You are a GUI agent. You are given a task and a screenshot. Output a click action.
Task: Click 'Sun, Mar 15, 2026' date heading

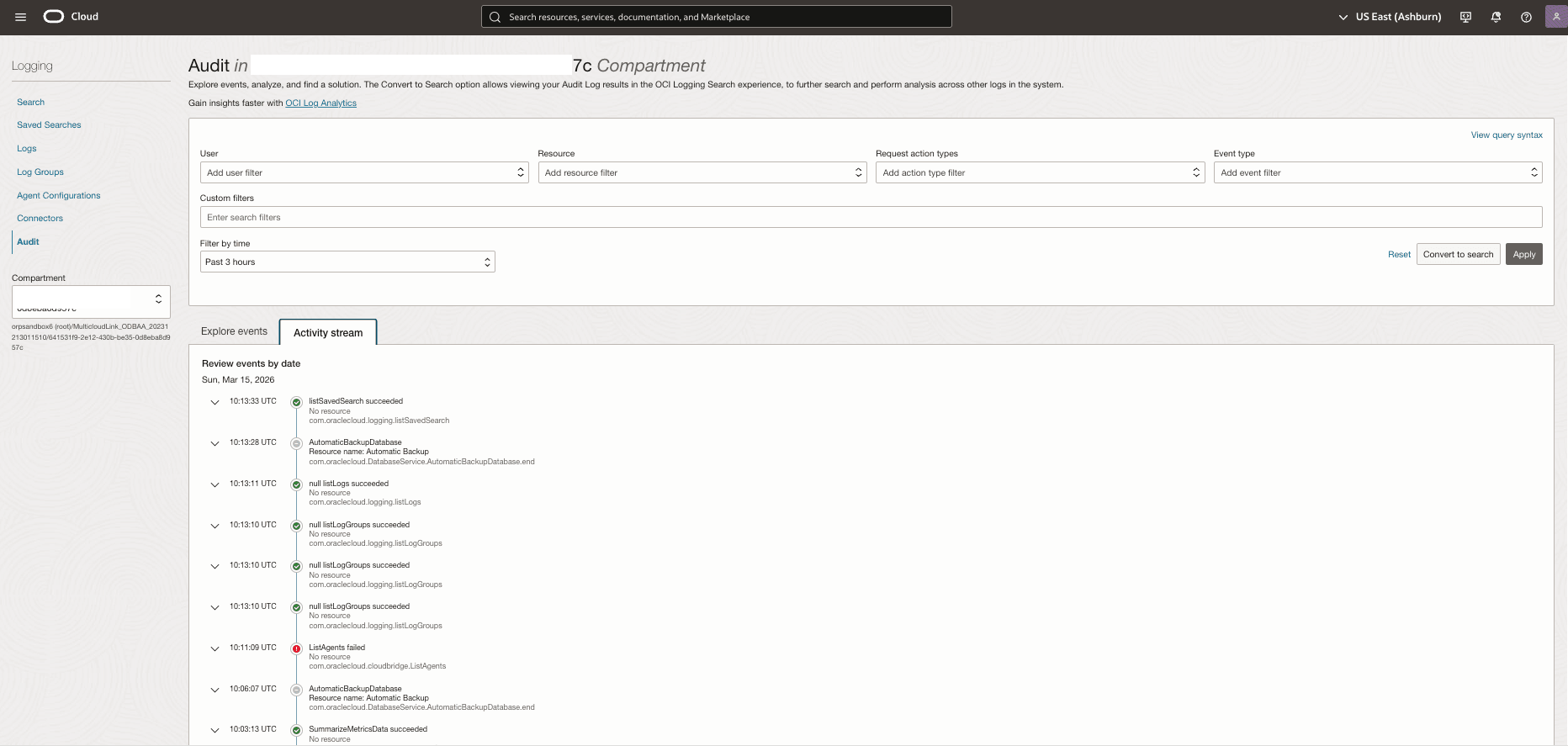(x=238, y=380)
